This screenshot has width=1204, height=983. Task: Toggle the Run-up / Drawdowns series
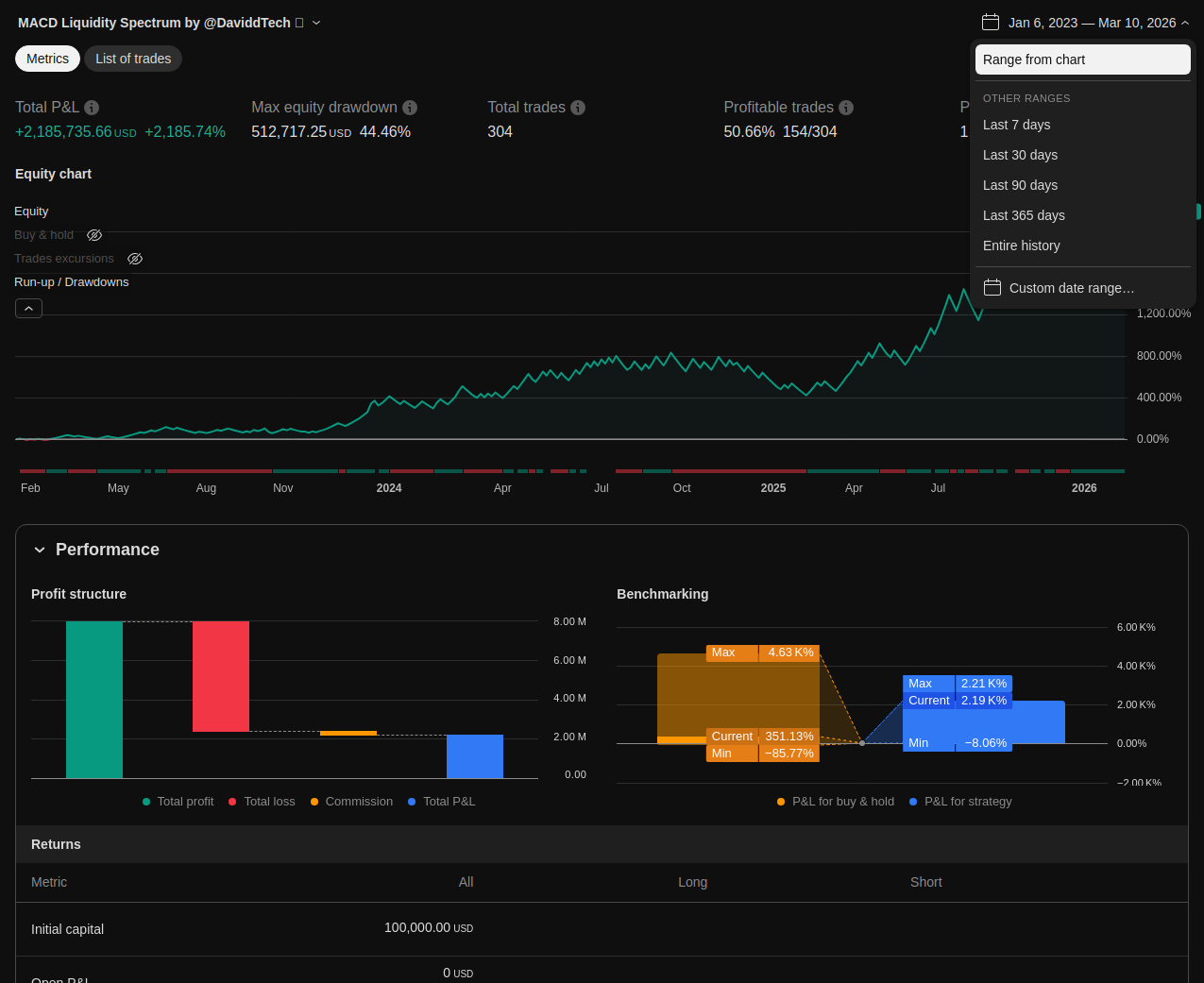click(71, 282)
